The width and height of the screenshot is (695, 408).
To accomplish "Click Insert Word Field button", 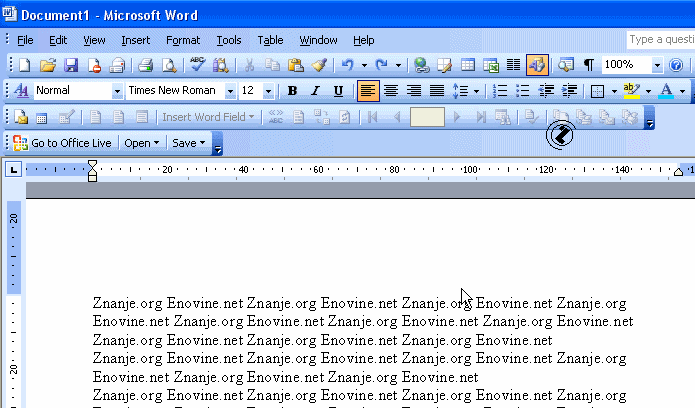I will [208, 117].
